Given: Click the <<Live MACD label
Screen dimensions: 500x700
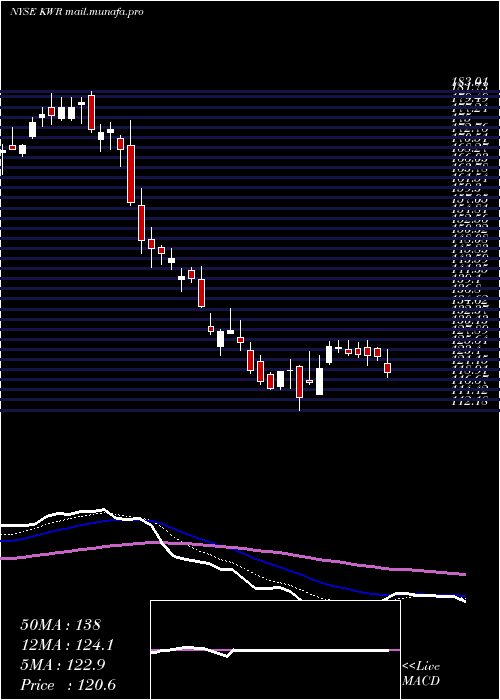Looking at the screenshot, I should 421,674.
